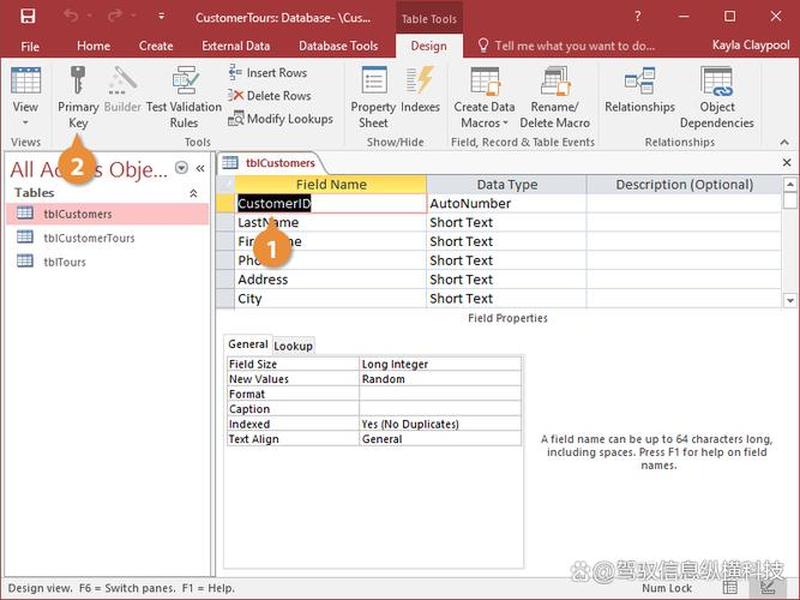Viewport: 800px width, 600px height.
Task: Collapse the navigation pane with double chevron
Action: [201, 168]
